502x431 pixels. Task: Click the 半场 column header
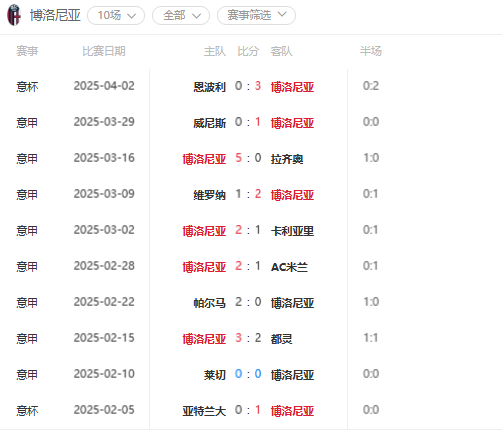371,51
